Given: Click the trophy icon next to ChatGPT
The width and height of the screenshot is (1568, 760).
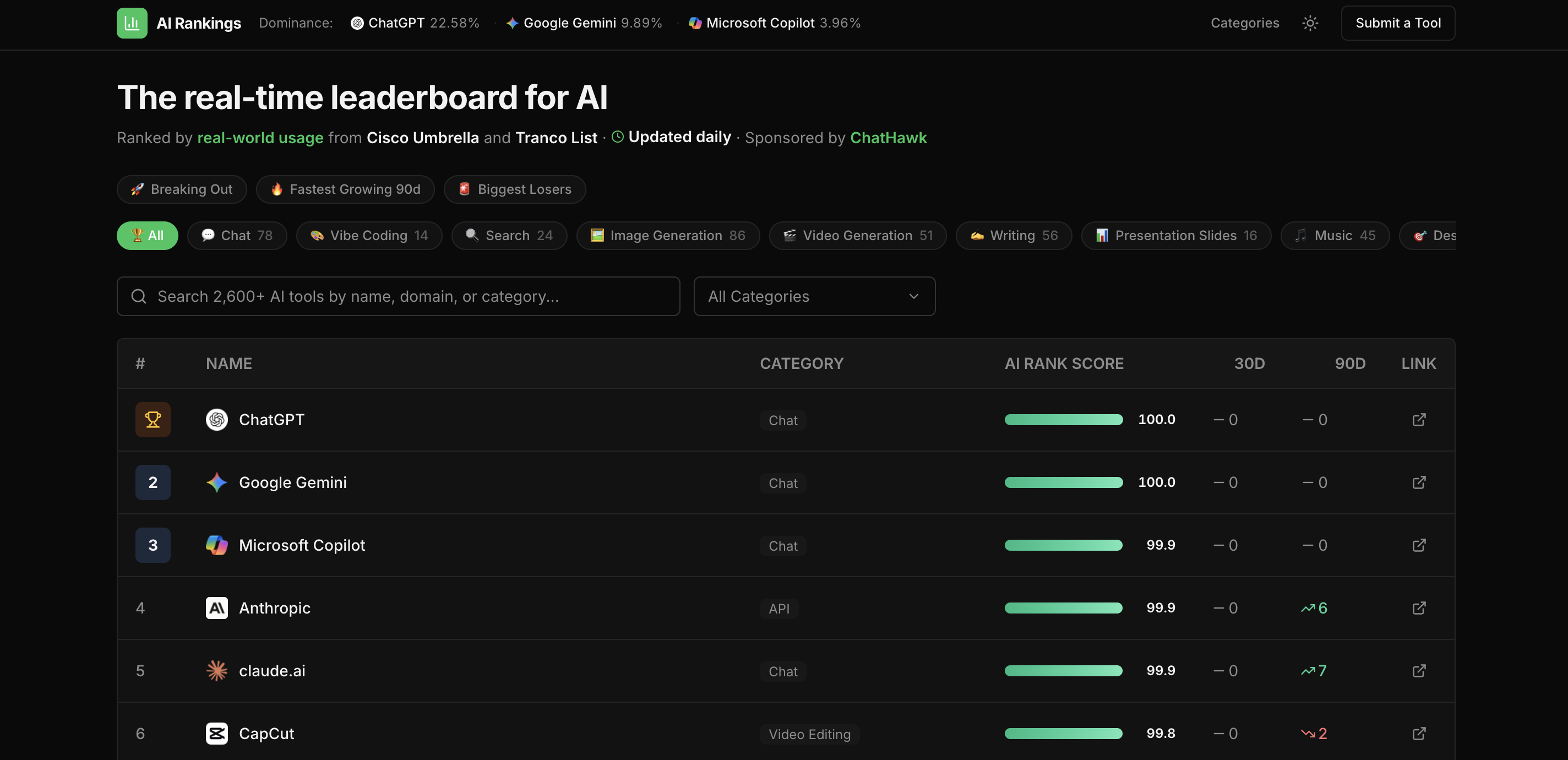Looking at the screenshot, I should [152, 419].
